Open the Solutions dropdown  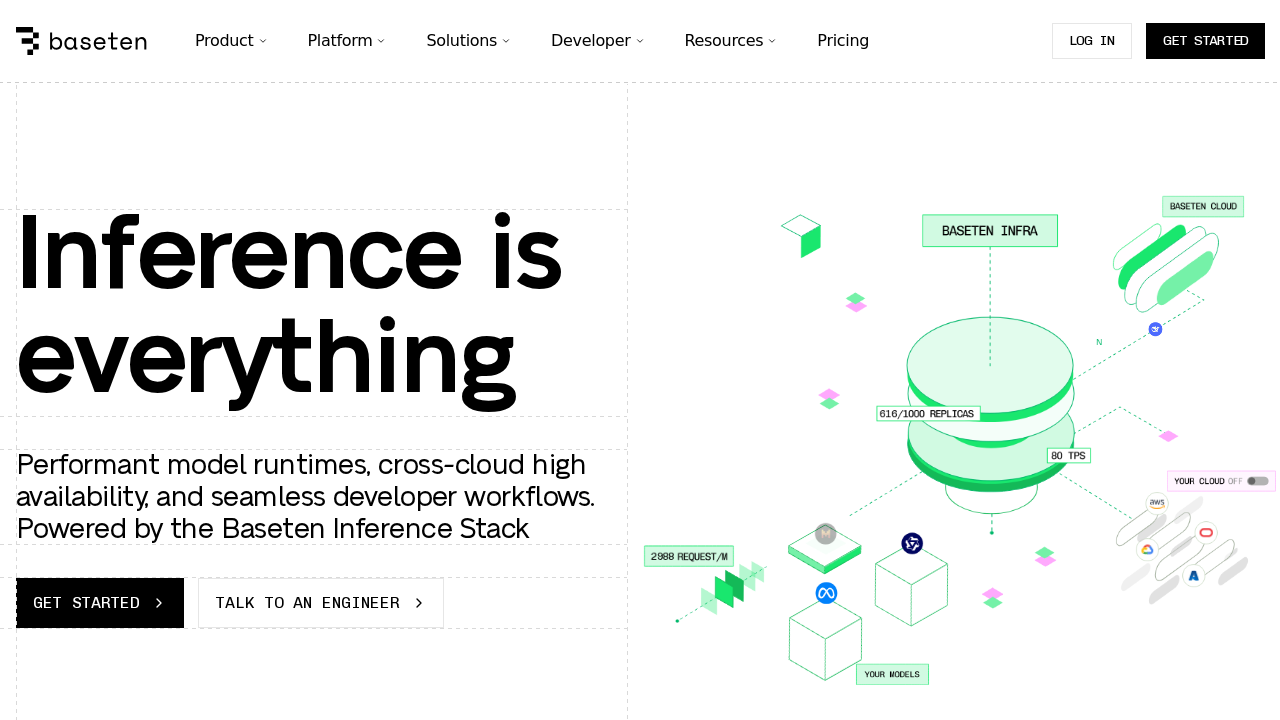tap(468, 41)
